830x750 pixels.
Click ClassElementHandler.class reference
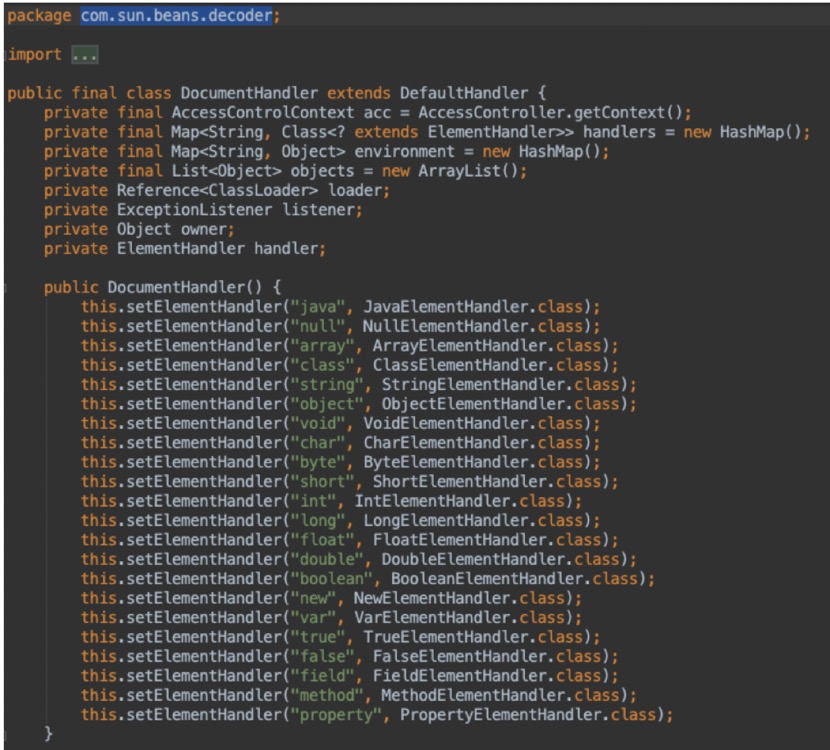(x=487, y=365)
